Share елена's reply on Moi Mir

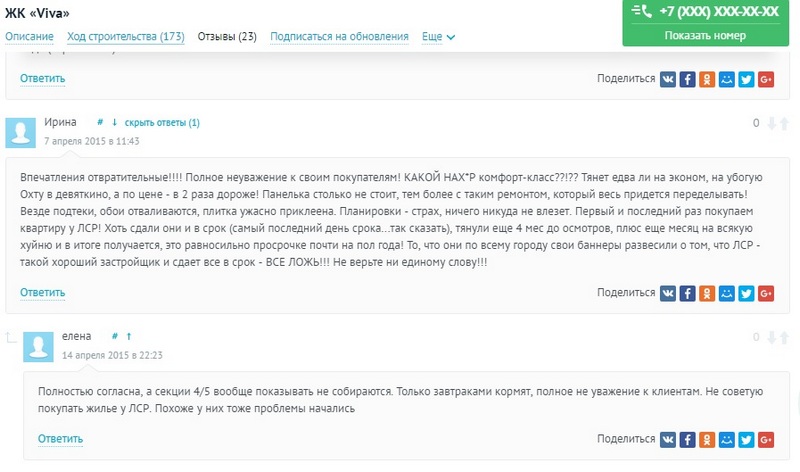(x=727, y=439)
